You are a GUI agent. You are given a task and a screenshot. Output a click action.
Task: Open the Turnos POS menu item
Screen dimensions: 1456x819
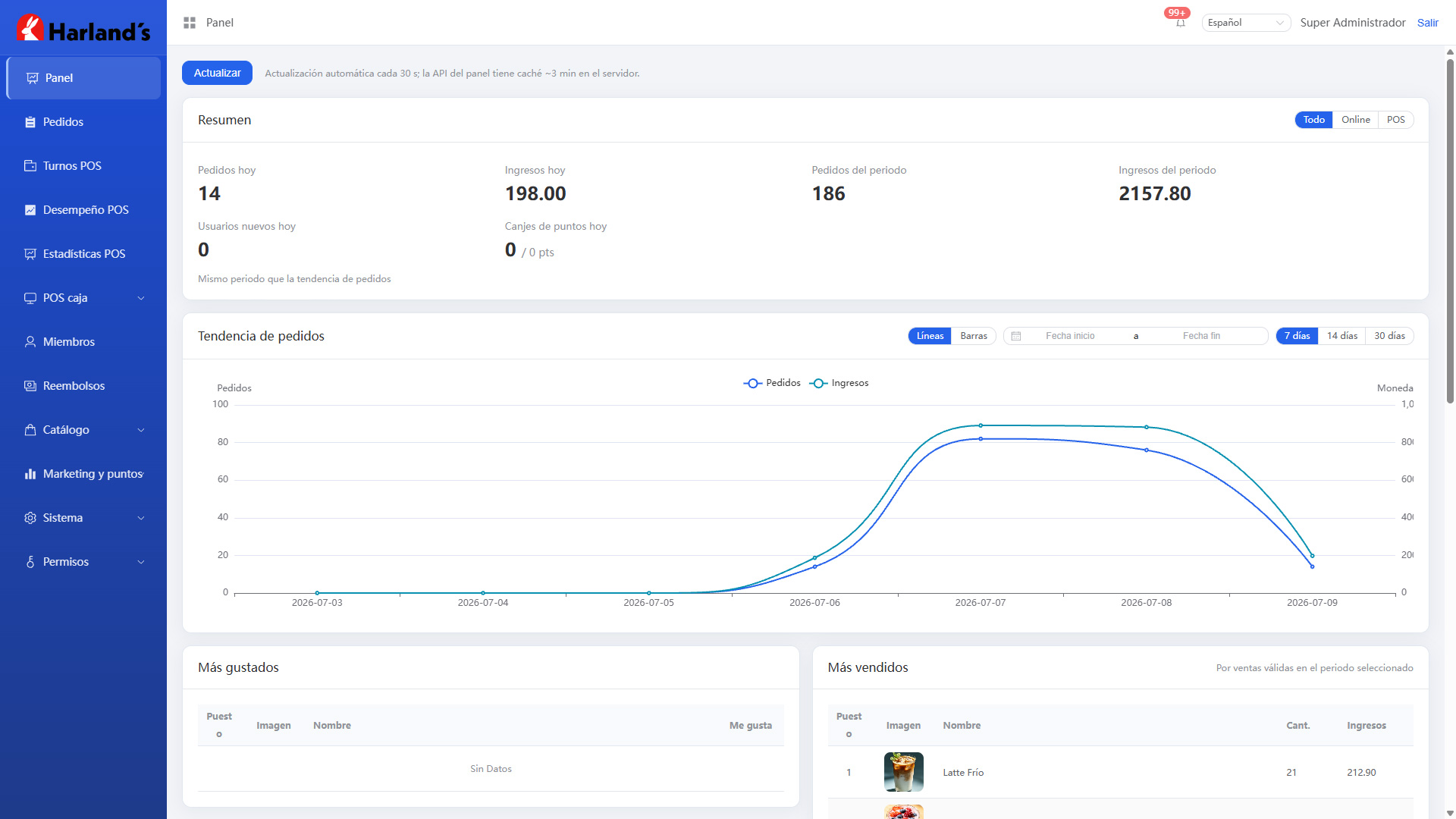pyautogui.click(x=83, y=166)
